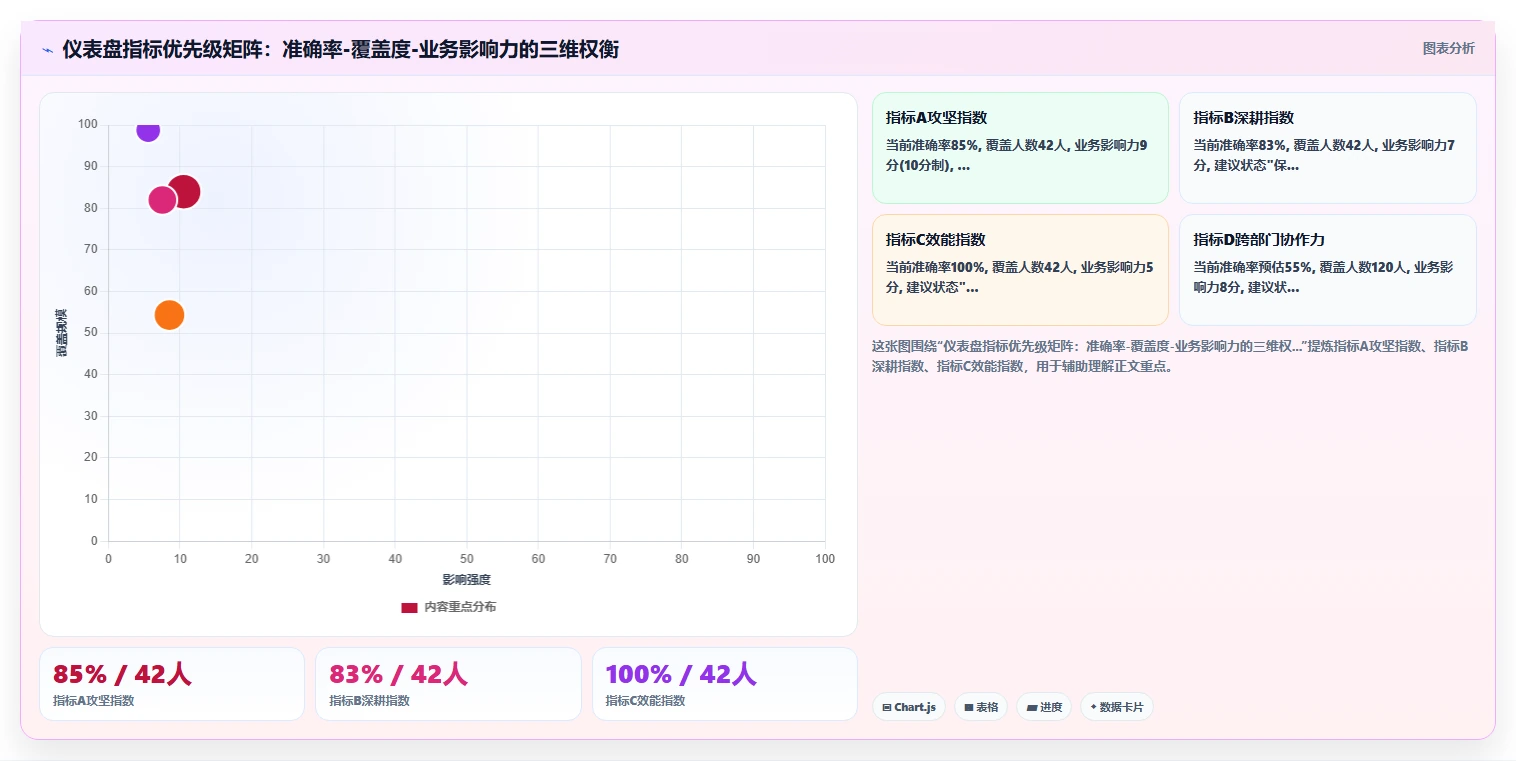Image resolution: width=1516 pixels, height=761 pixels.
Task: Click the orange bubble in the chart
Action: tap(170, 315)
